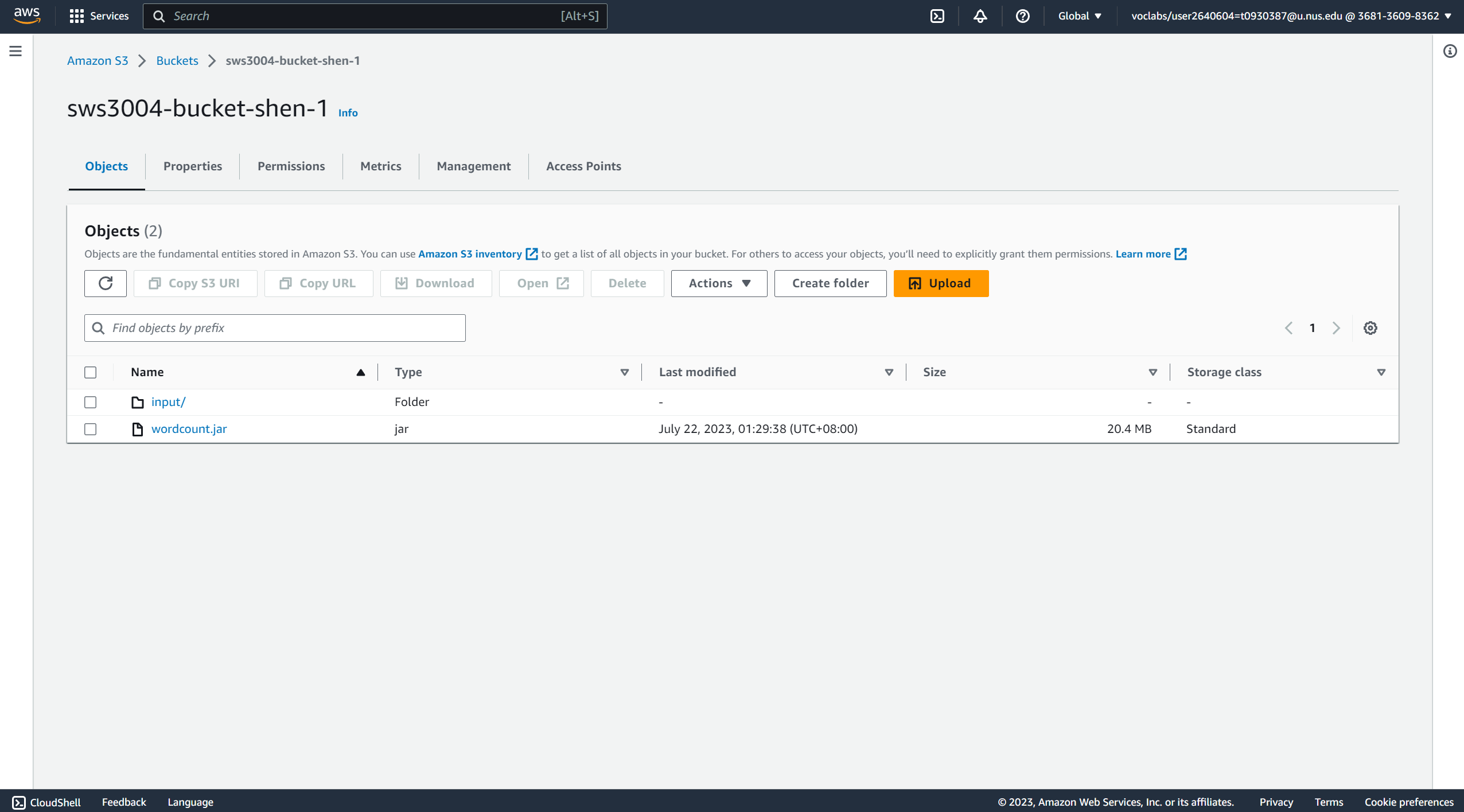The height and width of the screenshot is (812, 1464).
Task: Open the Amazon S3 inventory link
Action: [470, 254]
